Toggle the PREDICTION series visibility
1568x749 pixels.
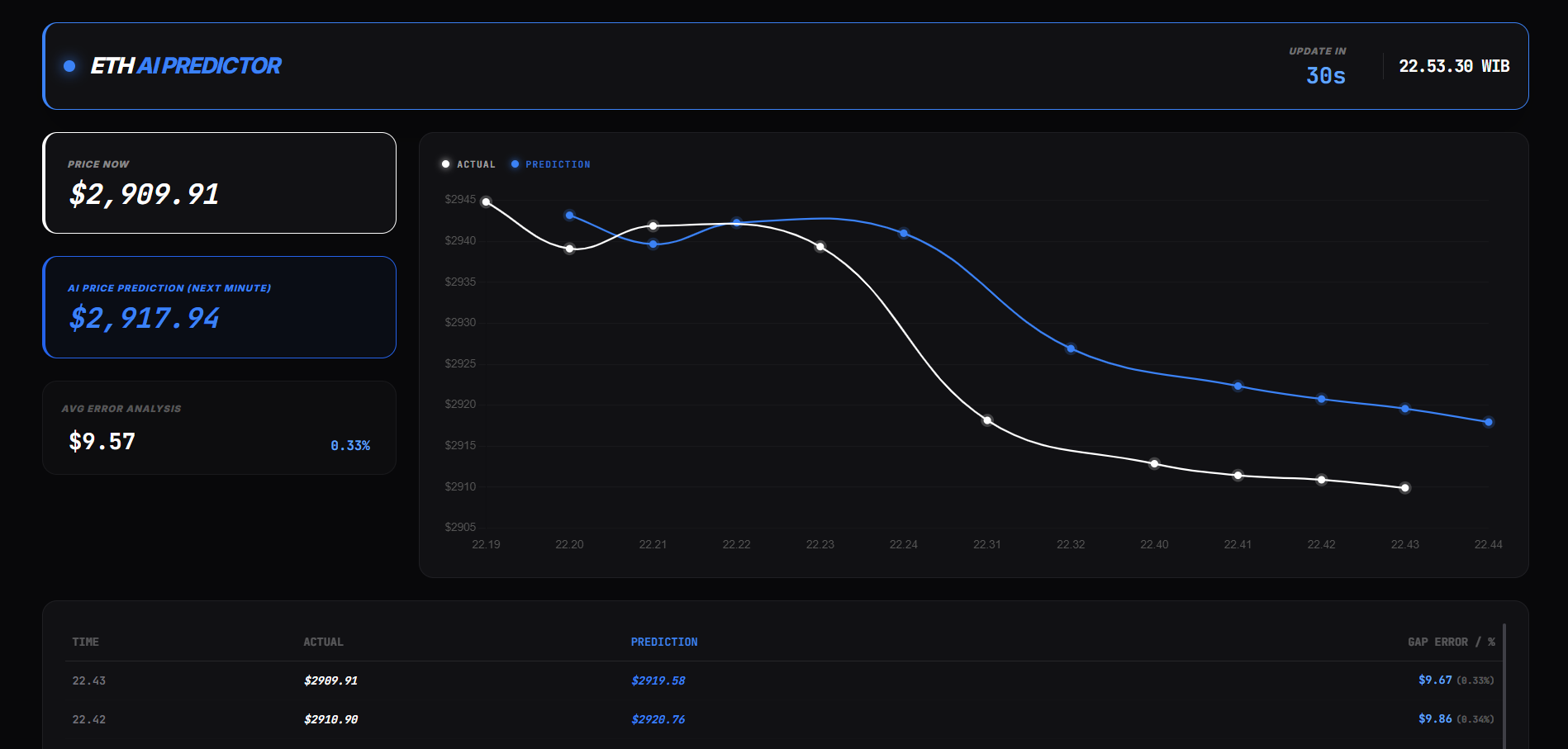click(552, 164)
